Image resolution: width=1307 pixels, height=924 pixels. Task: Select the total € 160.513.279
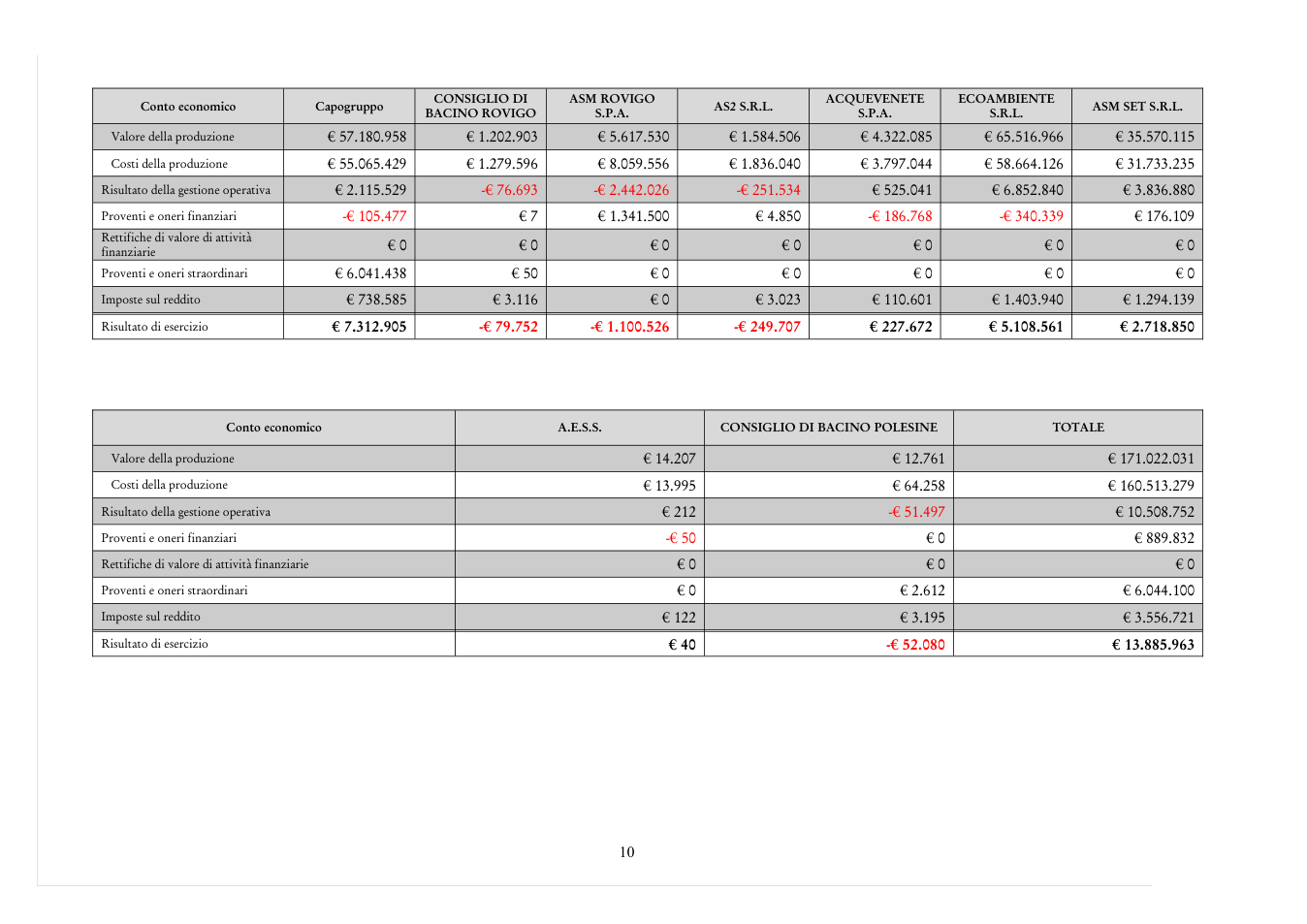point(1151,485)
